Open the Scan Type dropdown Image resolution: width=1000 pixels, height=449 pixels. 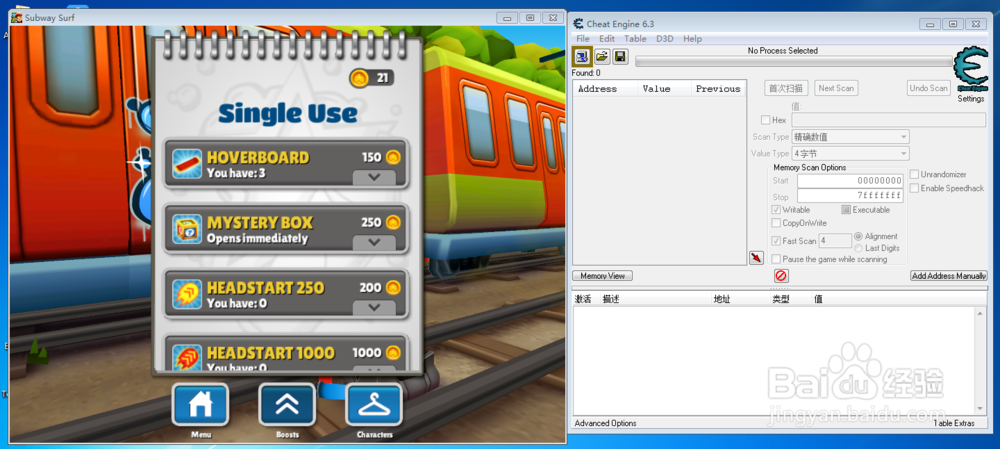tap(850, 136)
